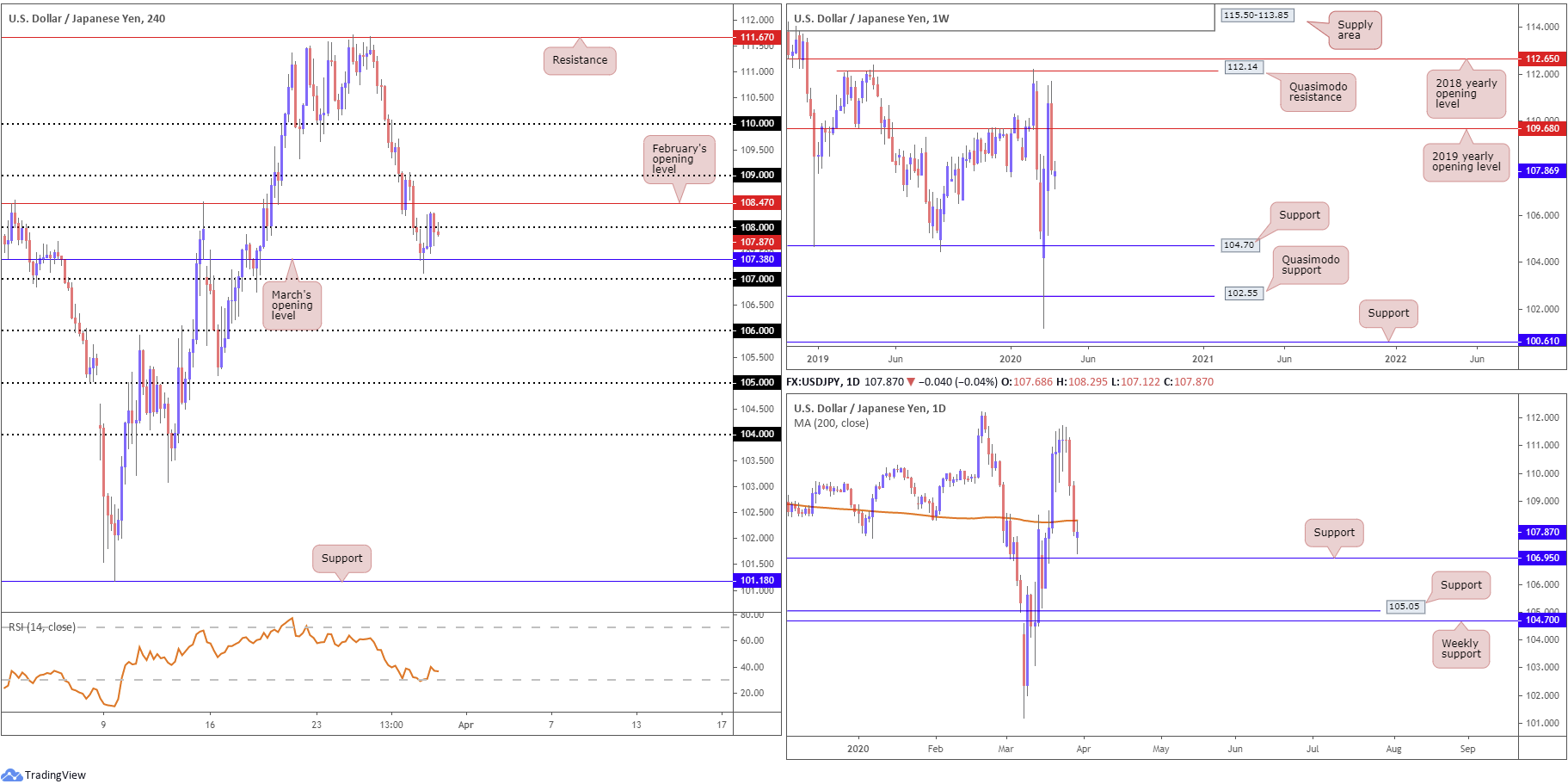Click the 110.000 black price label
This screenshot has width=1568, height=784.
point(757,123)
